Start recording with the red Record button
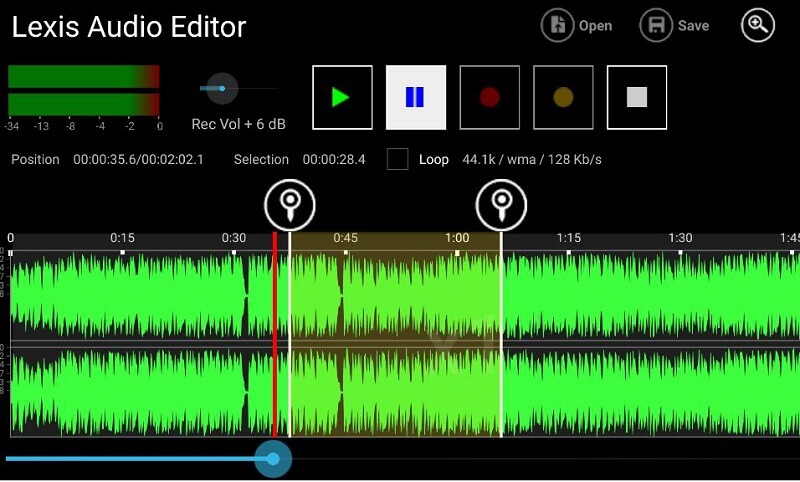 pyautogui.click(x=490, y=97)
